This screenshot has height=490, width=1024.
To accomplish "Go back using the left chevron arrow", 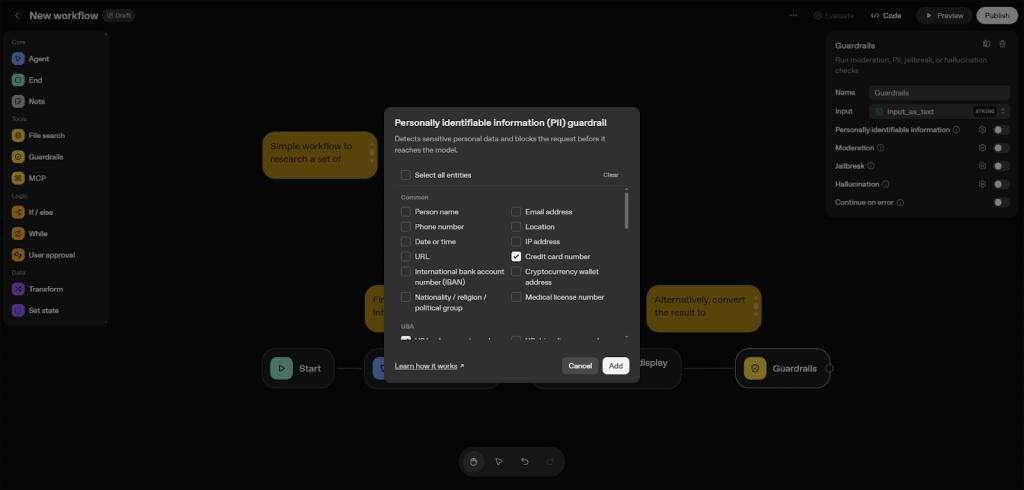I will click(17, 16).
